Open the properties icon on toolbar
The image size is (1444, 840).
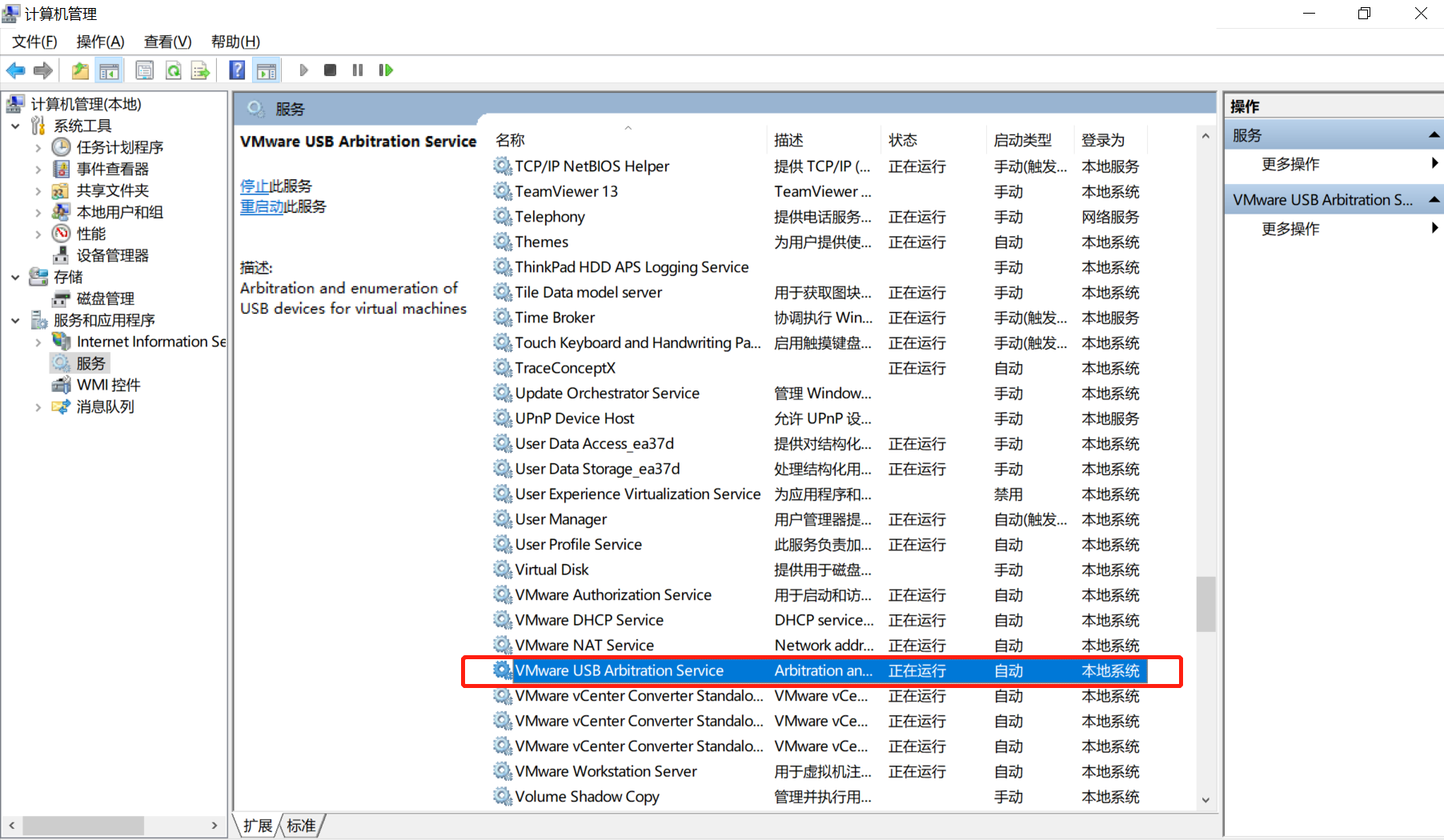point(144,70)
